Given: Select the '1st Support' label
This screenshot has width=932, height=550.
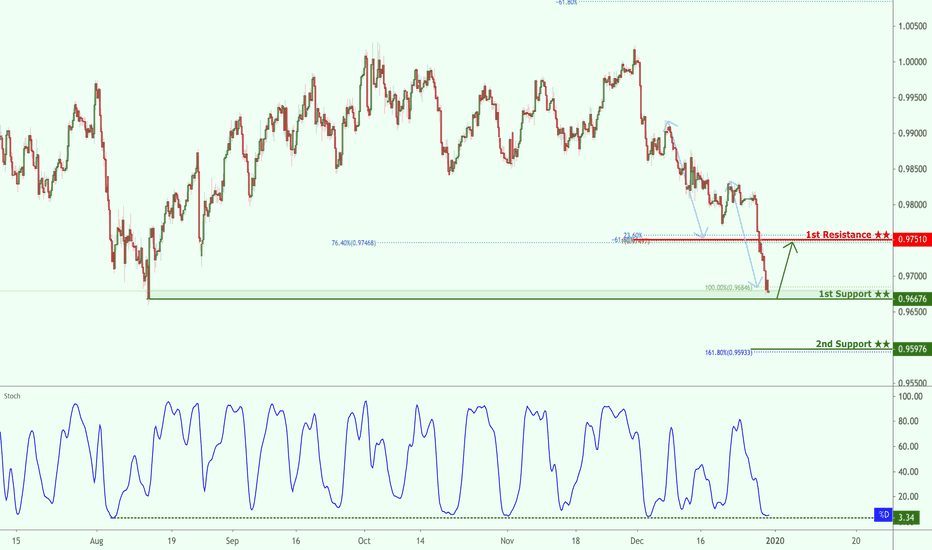Looking at the screenshot, I should pos(854,294).
